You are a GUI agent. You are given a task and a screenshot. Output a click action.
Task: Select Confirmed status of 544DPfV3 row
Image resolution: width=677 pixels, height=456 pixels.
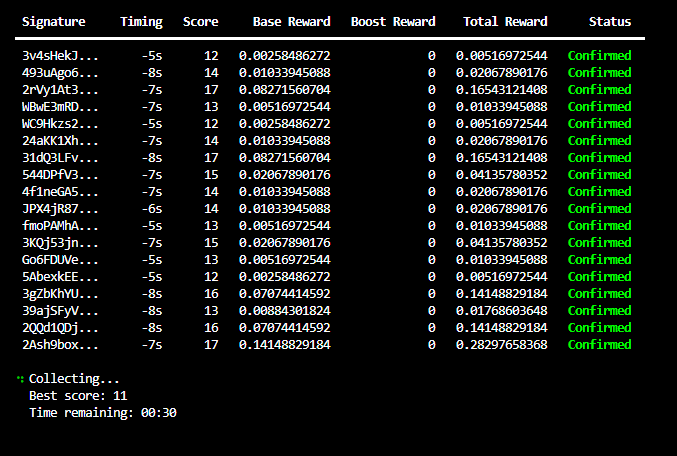point(599,174)
